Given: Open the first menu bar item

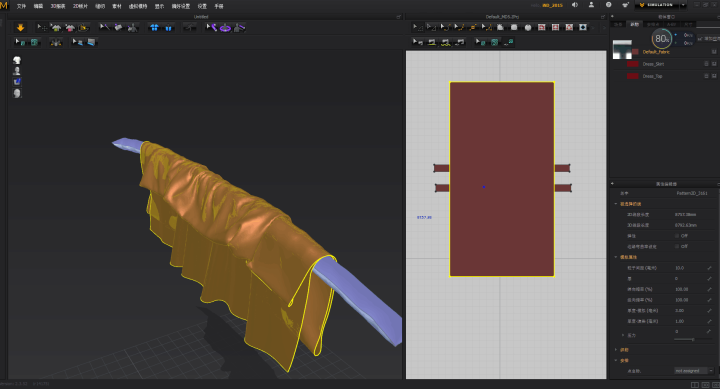Looking at the screenshot, I should point(21,6).
